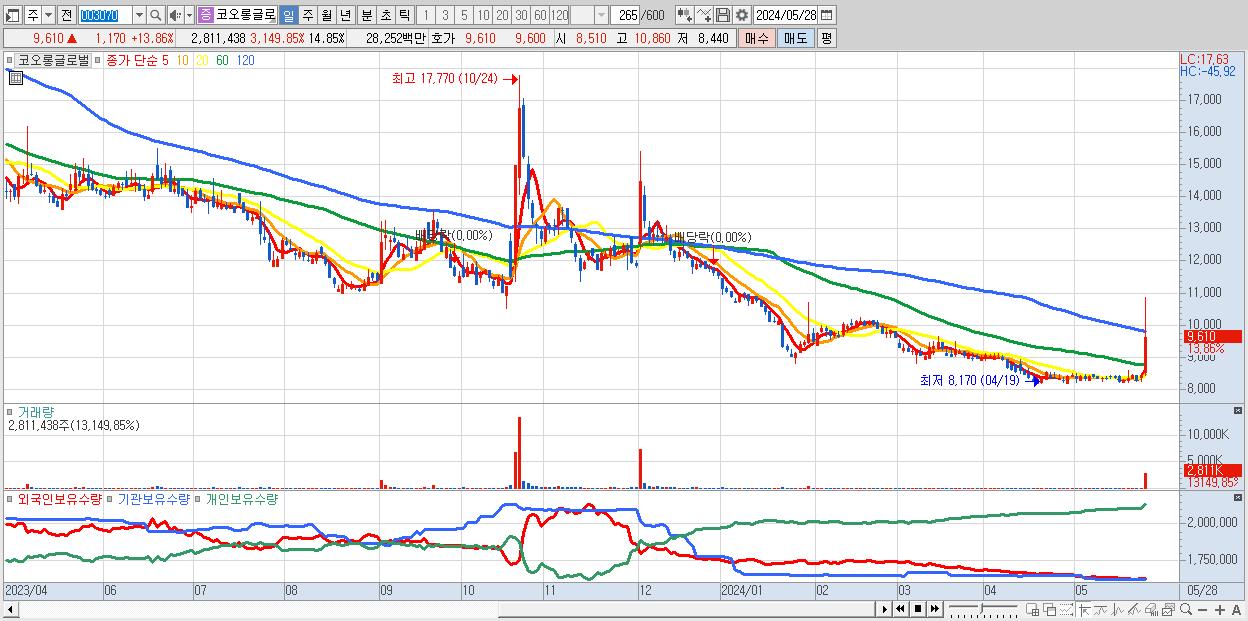Click the horizontal scrollbar left arrow
Image resolution: width=1248 pixels, height=621 pixels.
point(10,609)
